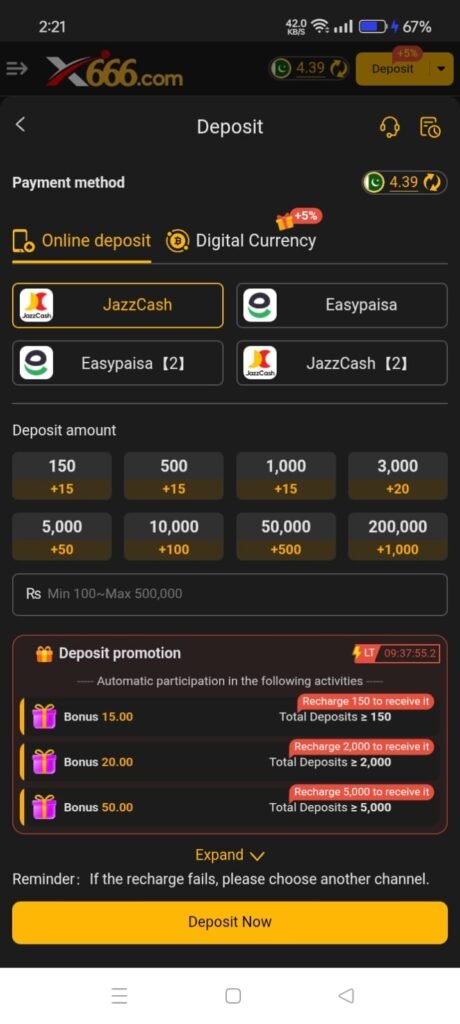Tap the Deposit Now button
Image resolution: width=460 pixels, height=1024 pixels.
(x=229, y=922)
